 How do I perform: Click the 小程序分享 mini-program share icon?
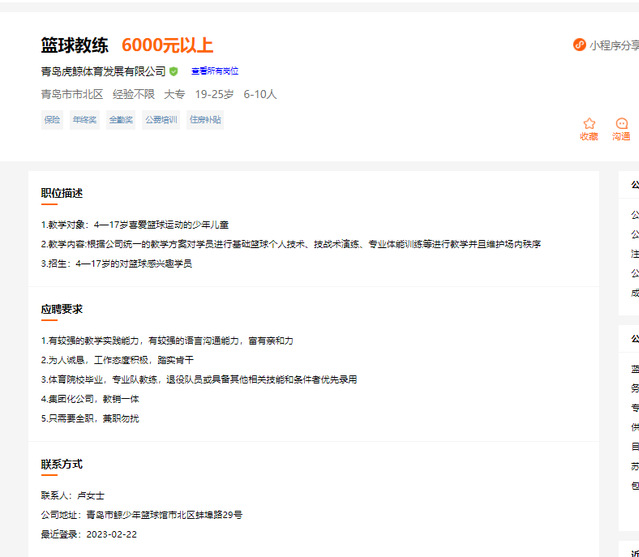click(x=579, y=45)
